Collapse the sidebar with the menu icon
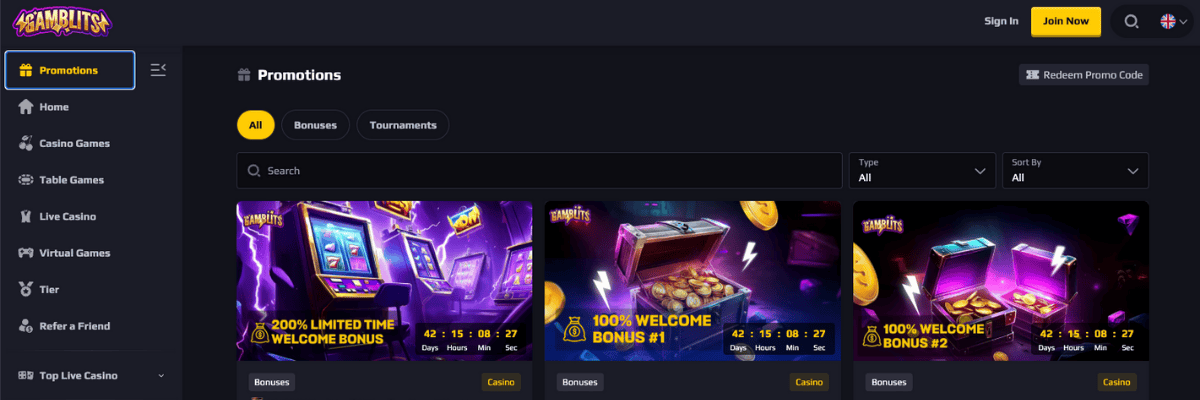The width and height of the screenshot is (1200, 400). click(x=158, y=69)
